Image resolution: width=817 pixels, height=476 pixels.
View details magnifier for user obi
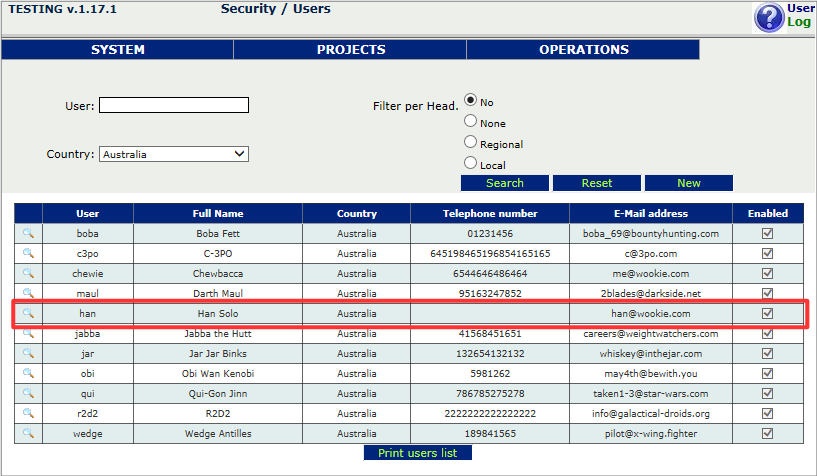coord(28,373)
